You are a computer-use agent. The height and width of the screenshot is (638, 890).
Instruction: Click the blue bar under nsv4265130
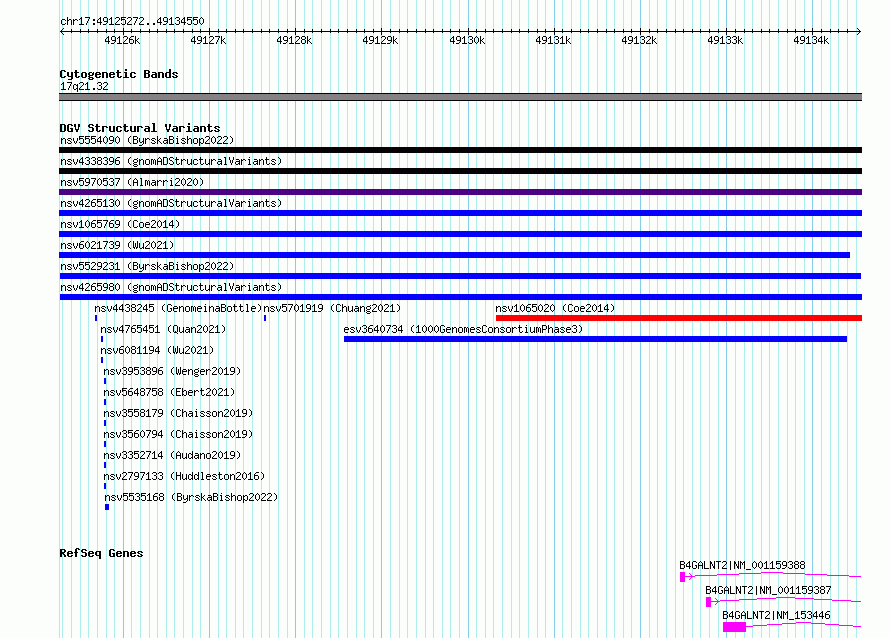pos(460,213)
